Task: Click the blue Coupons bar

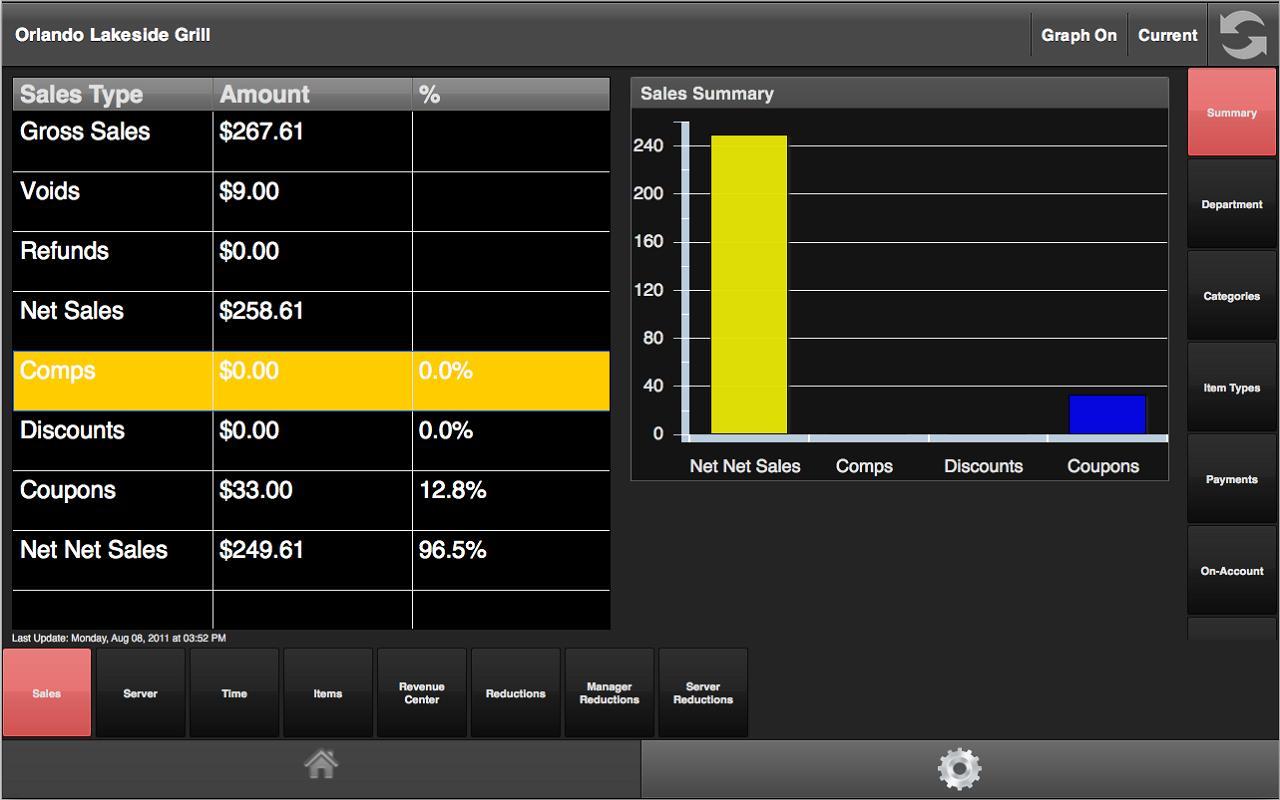Action: click(x=1107, y=414)
